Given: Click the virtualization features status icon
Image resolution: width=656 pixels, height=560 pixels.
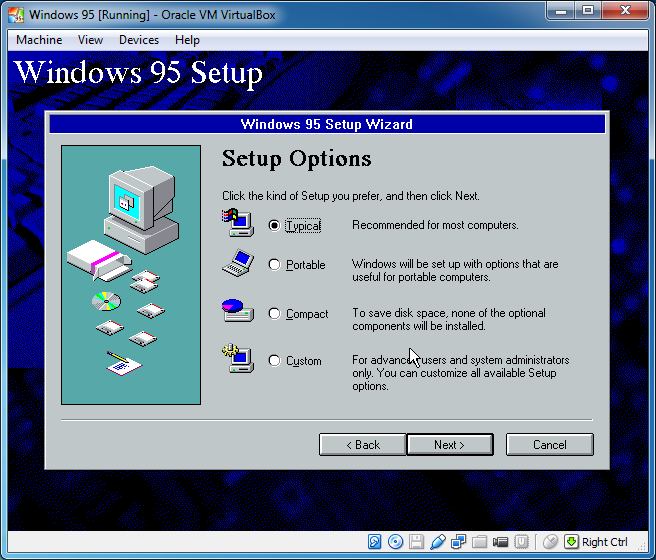Looking at the screenshot, I should click(x=521, y=542).
